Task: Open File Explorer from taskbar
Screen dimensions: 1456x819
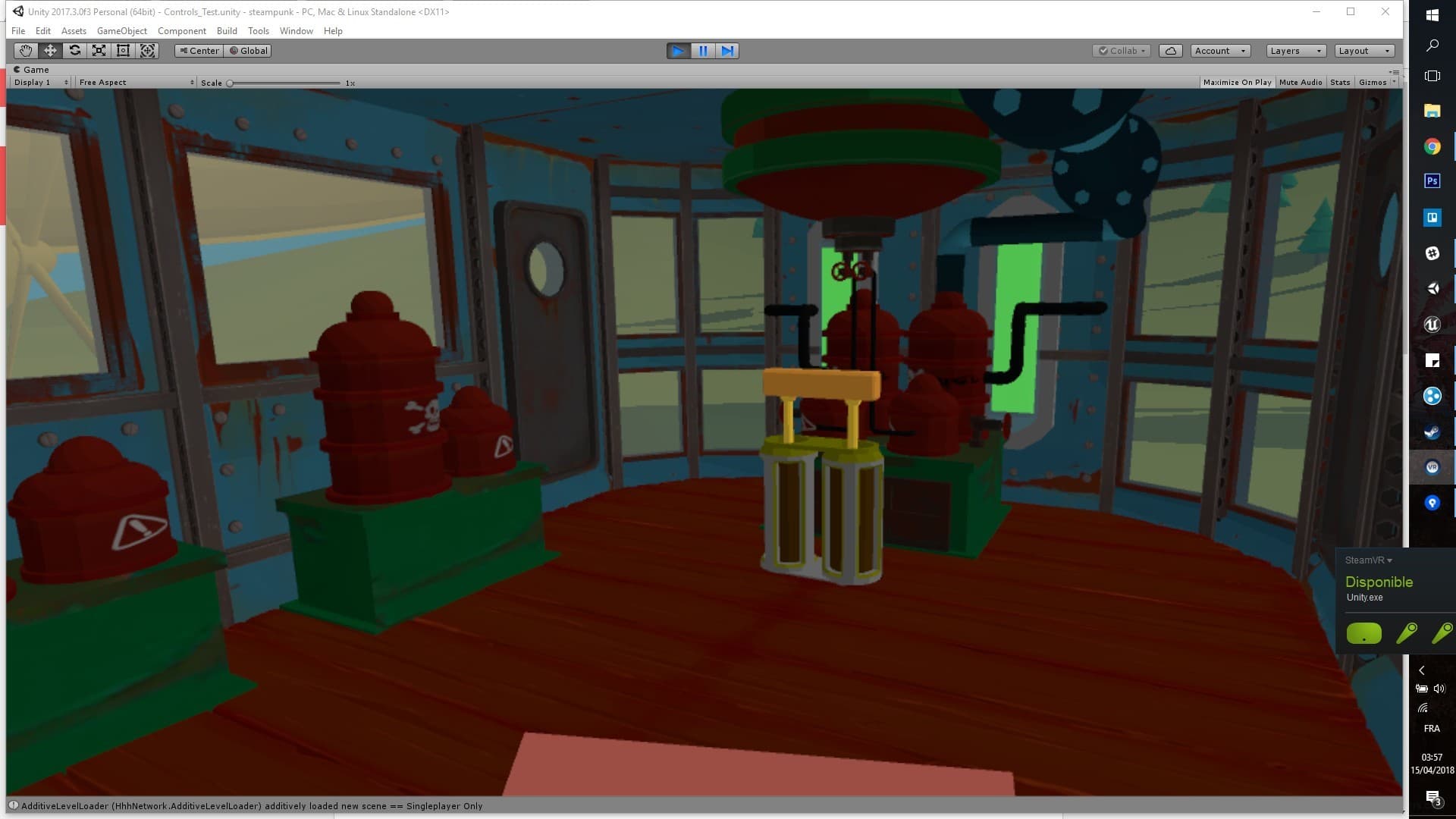Action: [x=1432, y=111]
